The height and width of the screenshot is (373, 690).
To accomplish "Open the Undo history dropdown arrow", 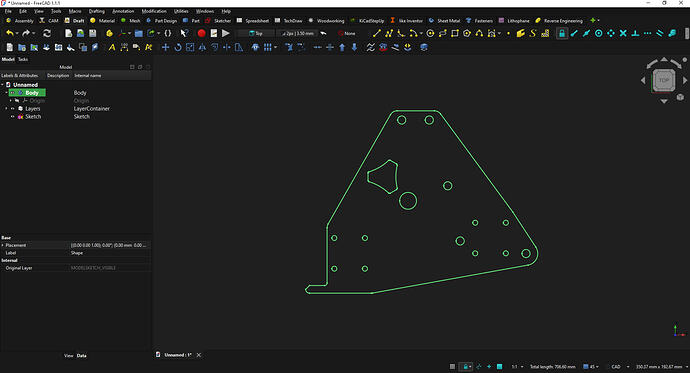I will click(17, 33).
